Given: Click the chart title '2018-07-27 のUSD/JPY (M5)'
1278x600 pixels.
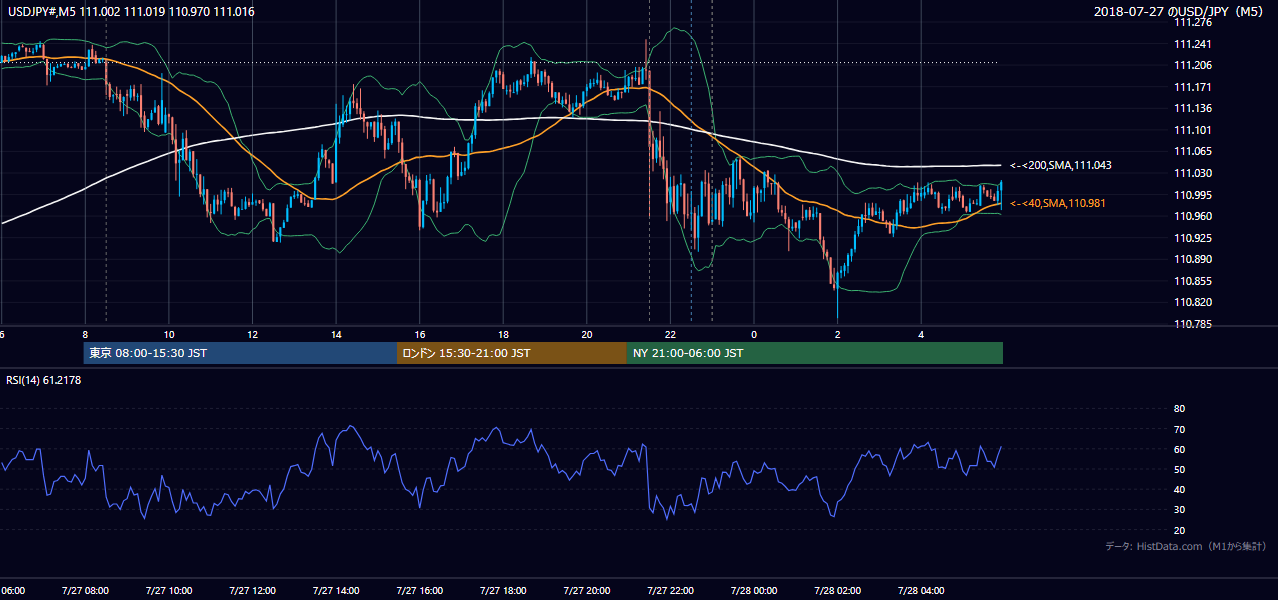Looking at the screenshot, I should [1181, 12].
